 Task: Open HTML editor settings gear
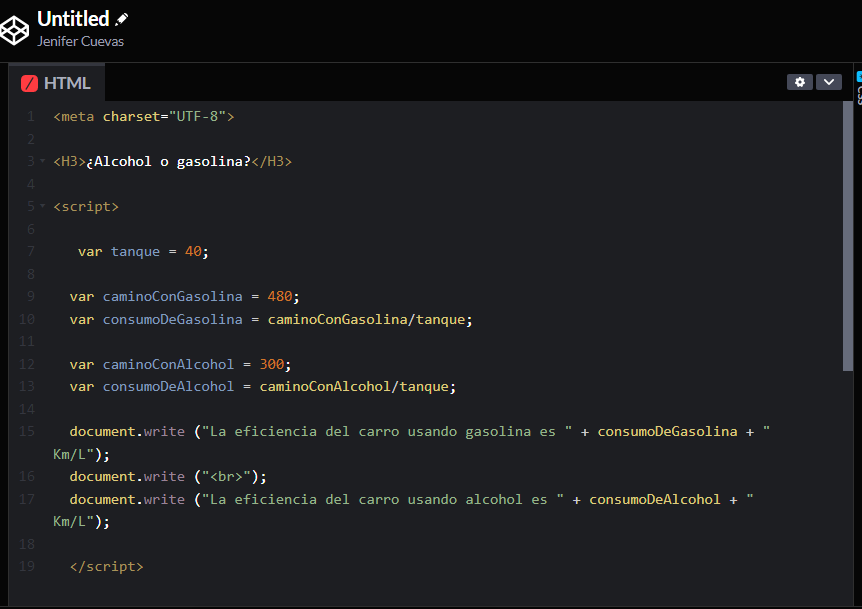point(799,82)
